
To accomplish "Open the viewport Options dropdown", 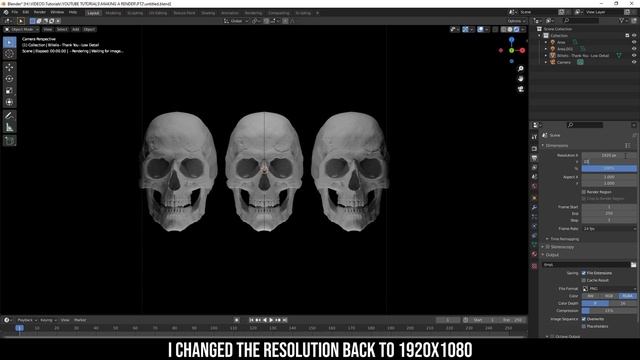I will [x=516, y=21].
